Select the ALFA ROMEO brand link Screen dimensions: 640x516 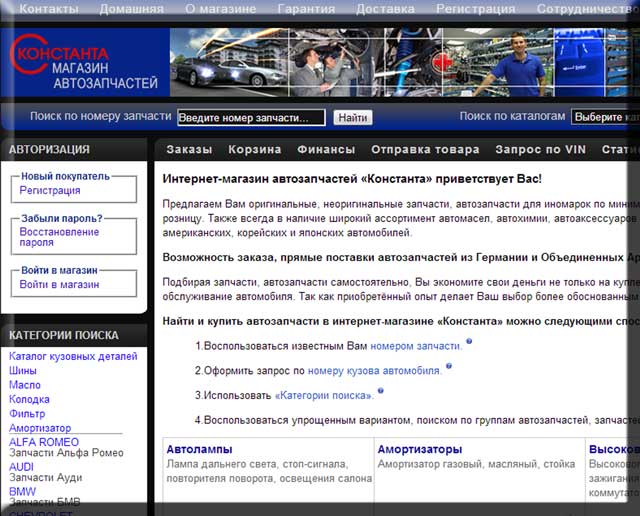44,441
